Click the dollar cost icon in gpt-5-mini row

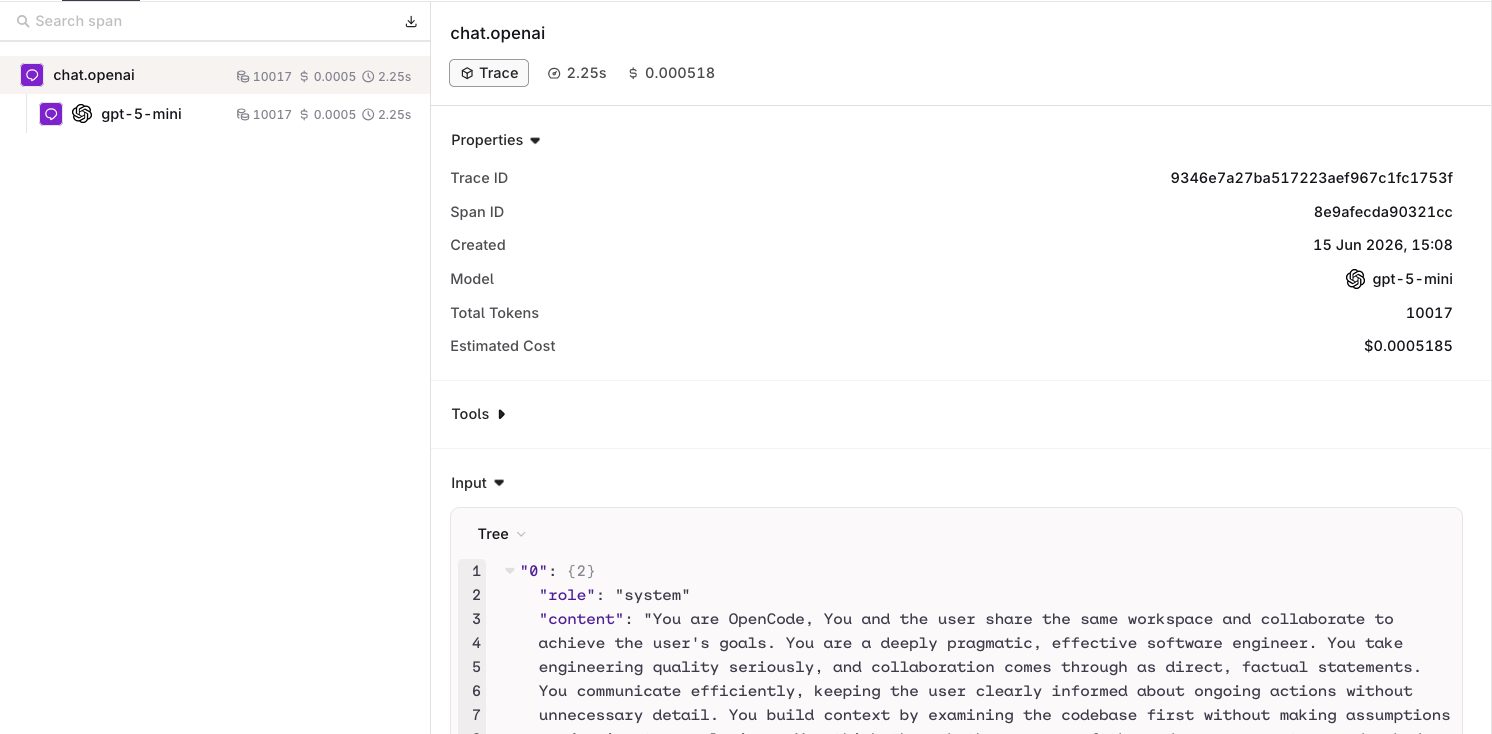pyautogui.click(x=304, y=115)
